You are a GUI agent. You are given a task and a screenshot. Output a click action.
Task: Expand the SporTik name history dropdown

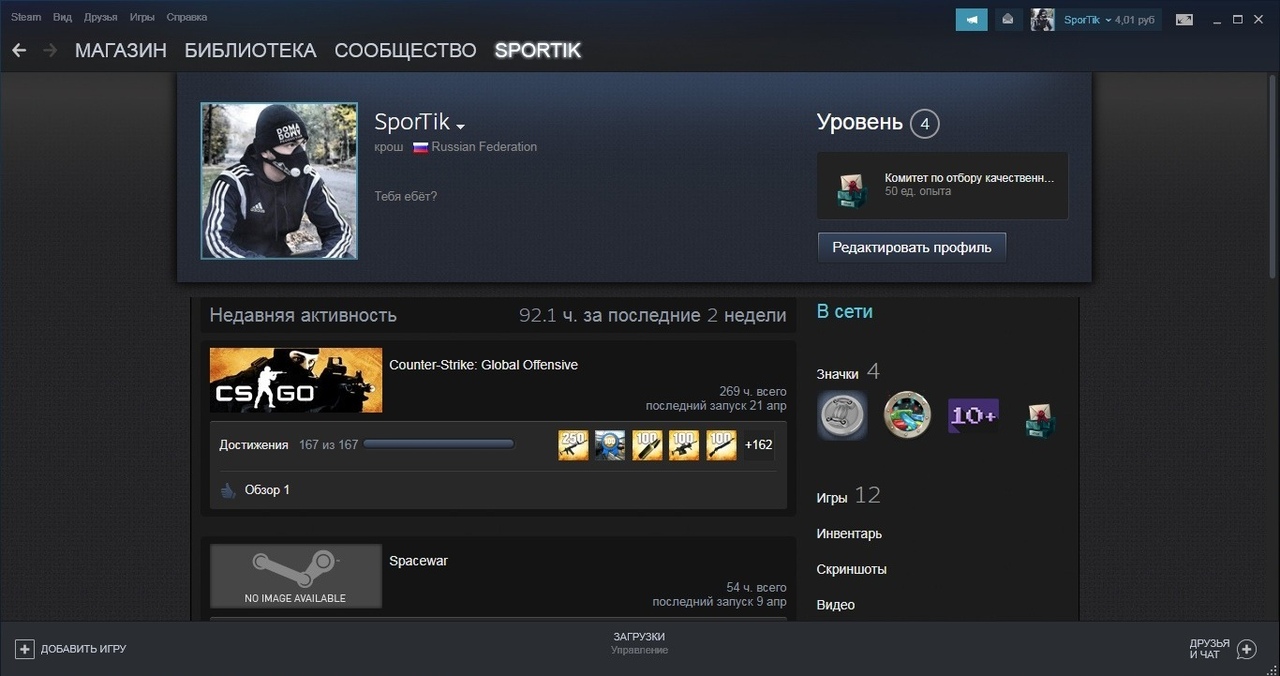461,127
